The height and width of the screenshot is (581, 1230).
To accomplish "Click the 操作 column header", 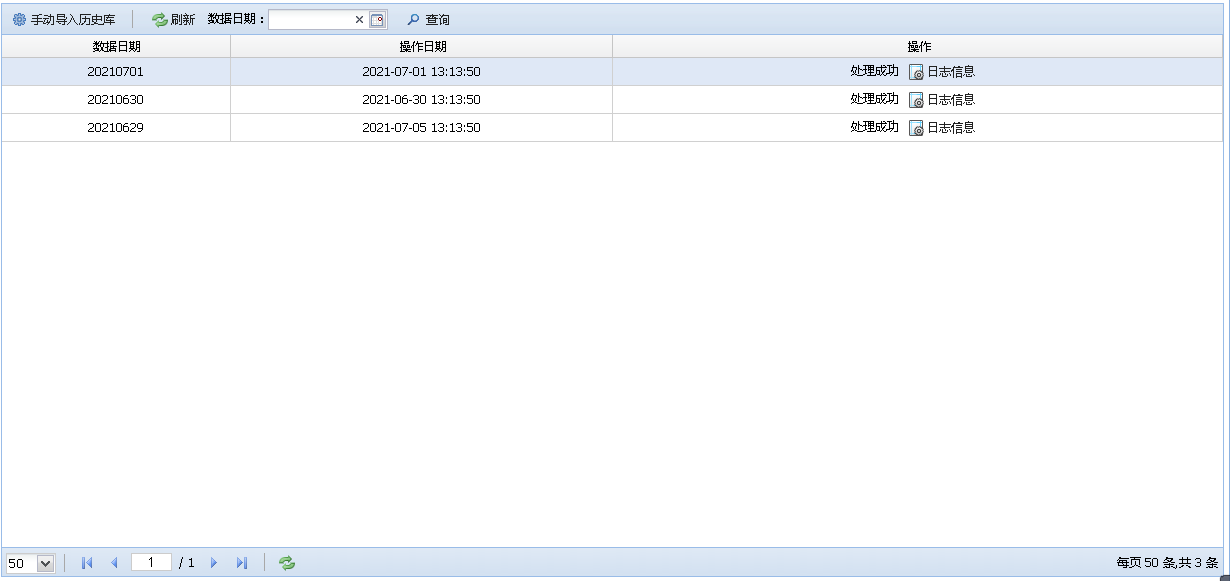I will tap(918, 47).
